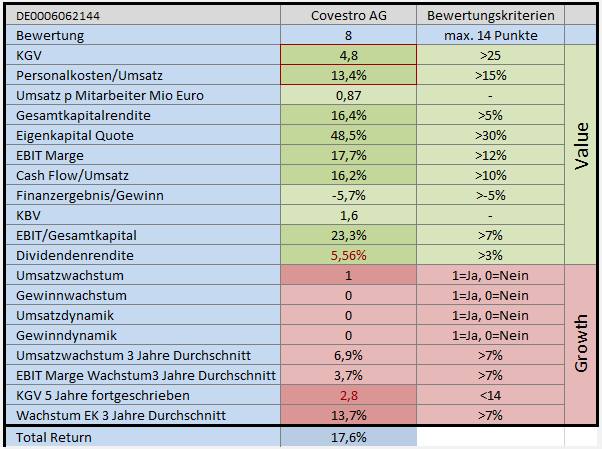Select the Bewertungskriterien column header
The height and width of the screenshot is (449, 602).
pos(490,17)
